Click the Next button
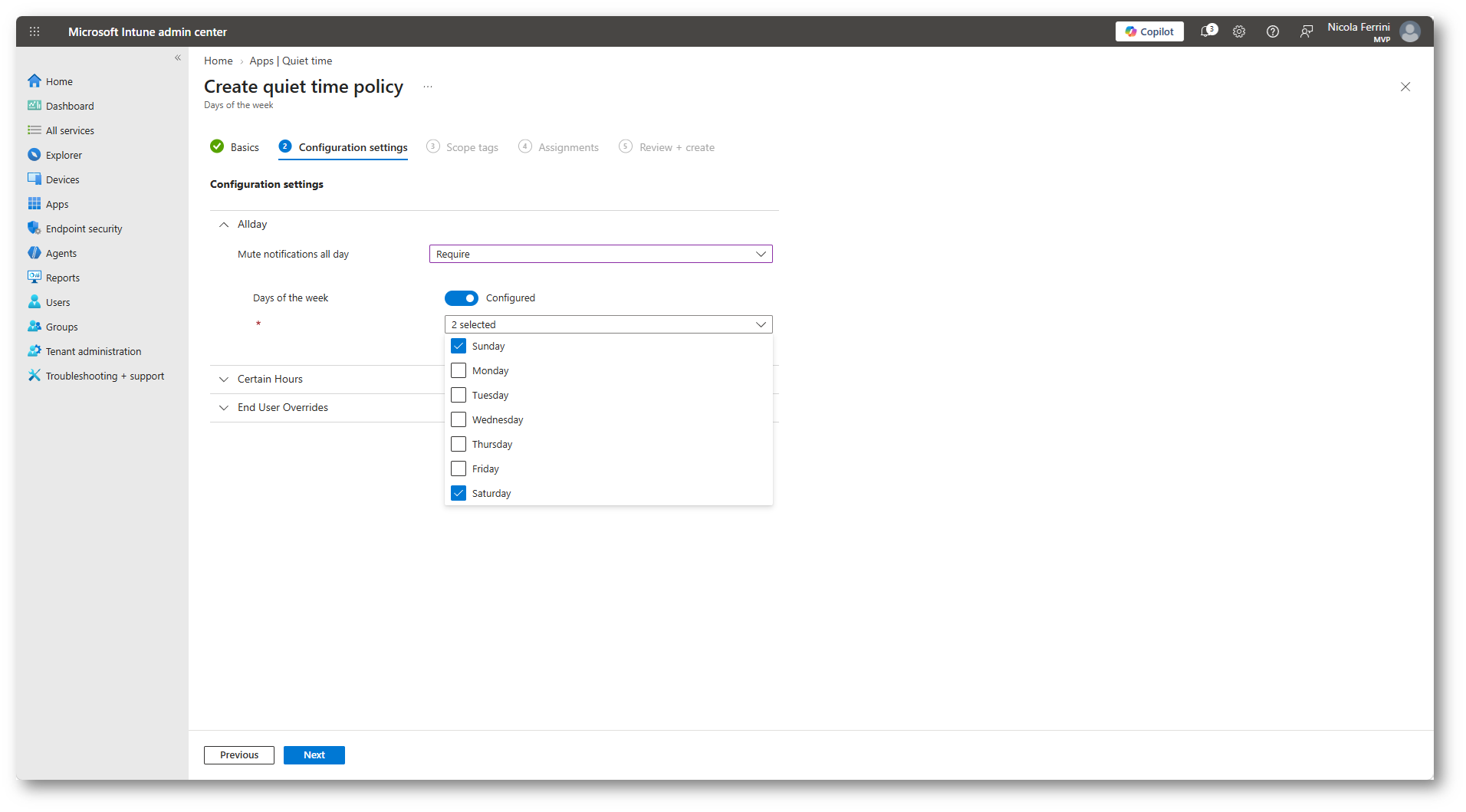Viewport: 1466px width, 812px height. (x=314, y=755)
